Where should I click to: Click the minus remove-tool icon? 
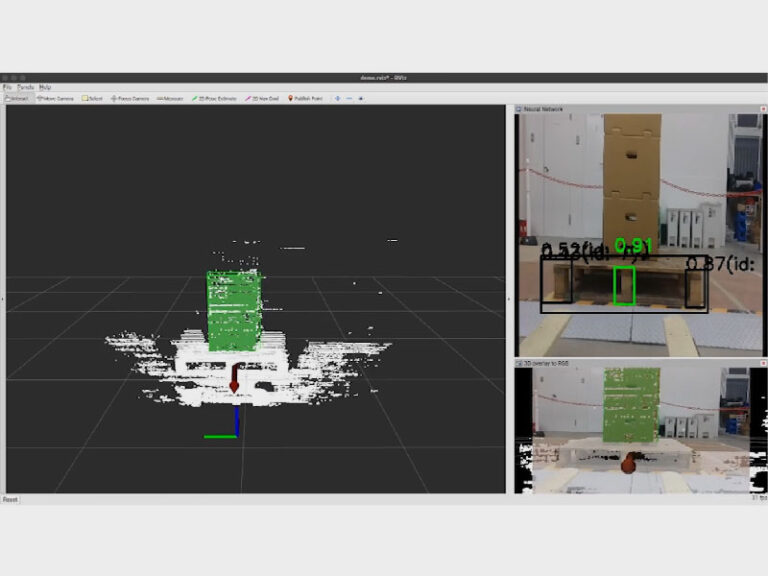[x=349, y=99]
